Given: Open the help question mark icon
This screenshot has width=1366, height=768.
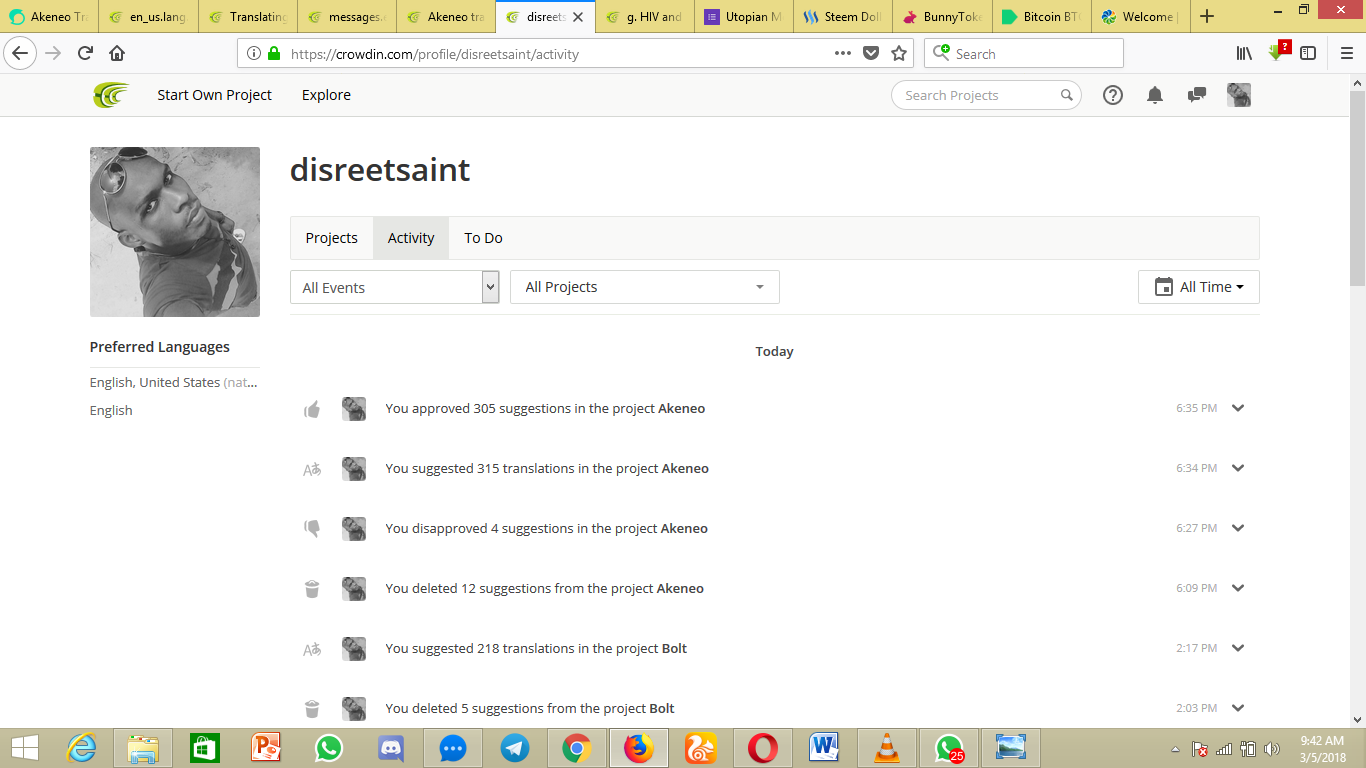Looking at the screenshot, I should pos(1113,95).
